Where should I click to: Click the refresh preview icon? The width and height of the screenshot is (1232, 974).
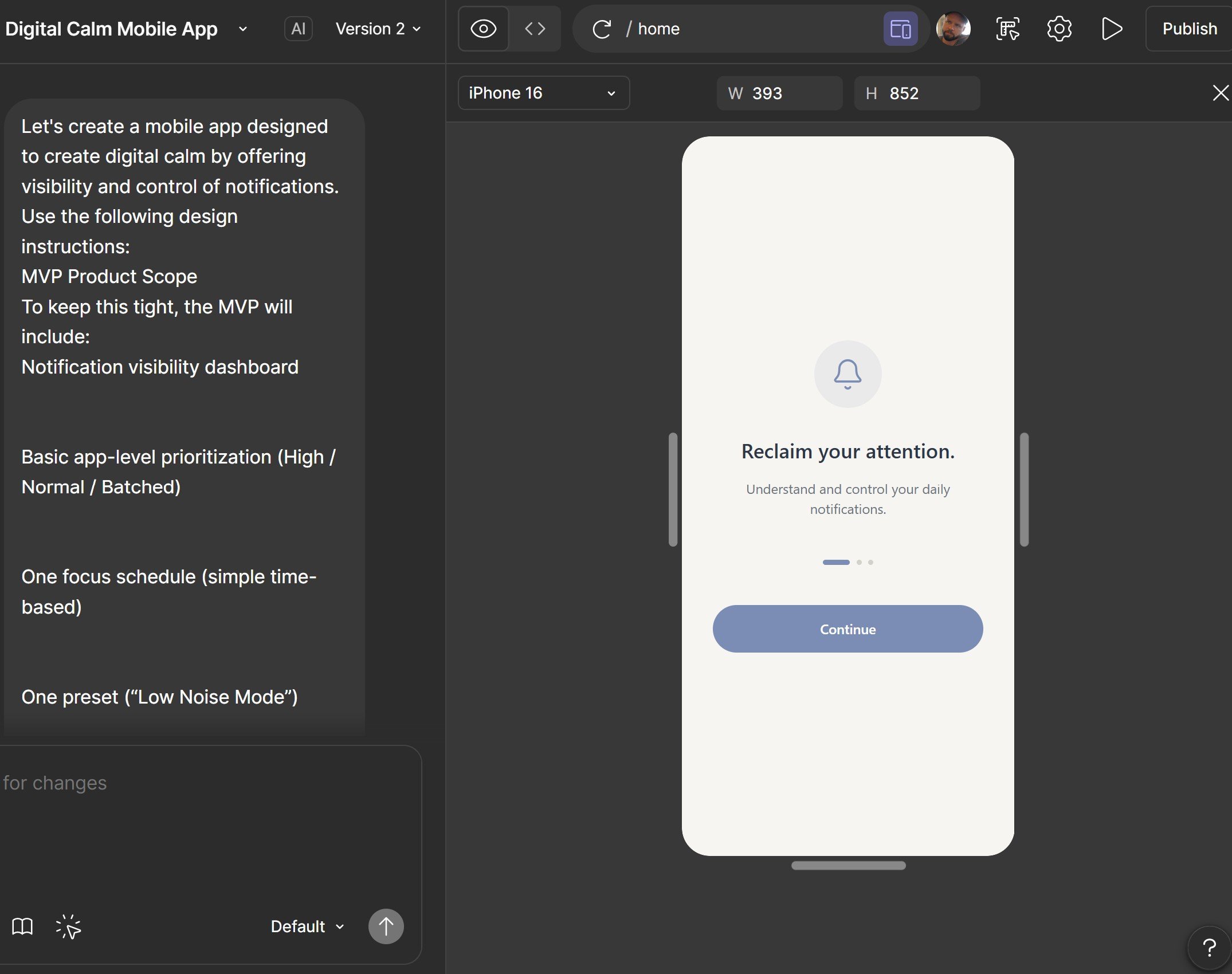coord(601,29)
